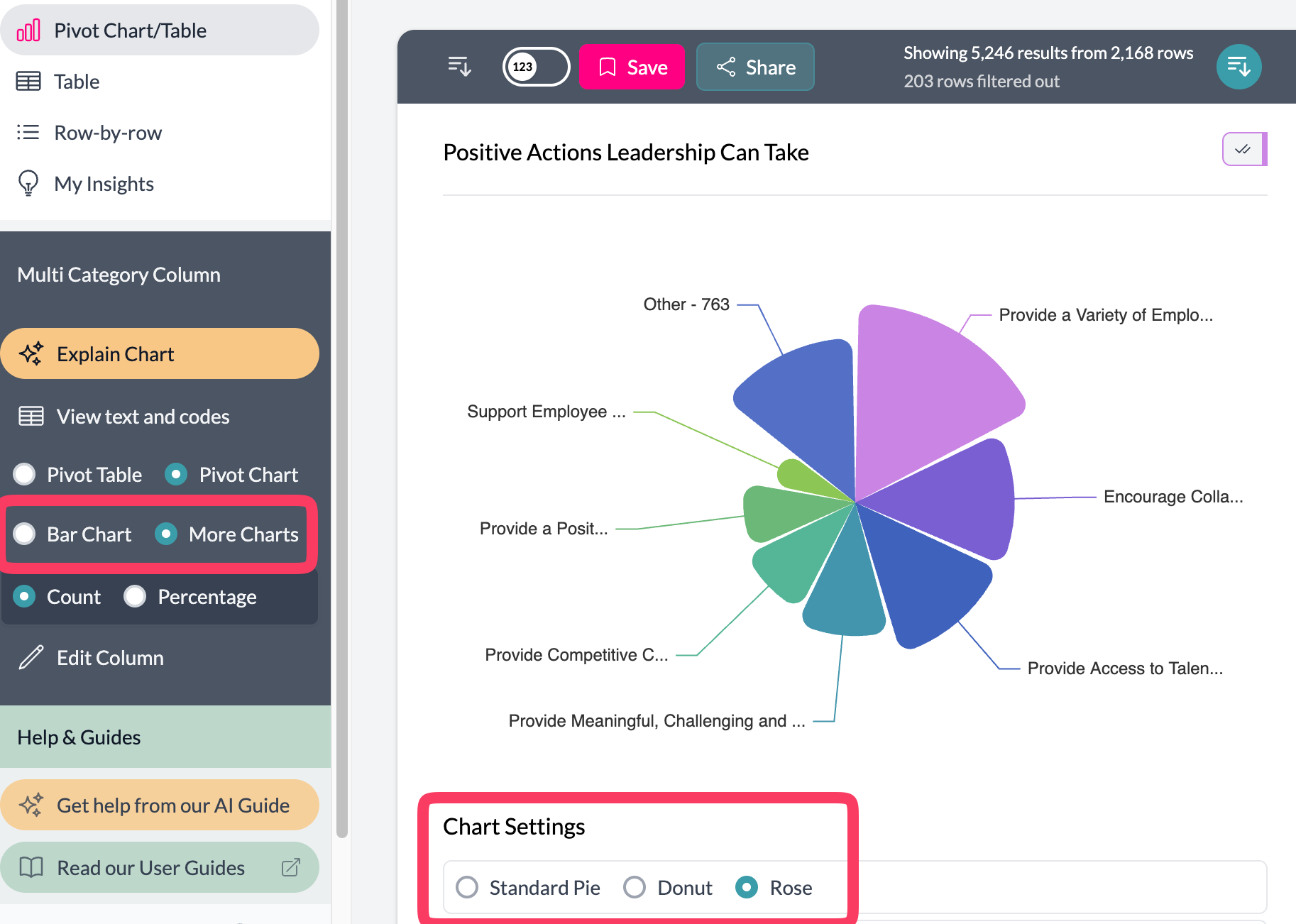Click the teal filter sort button
1296x924 pixels.
tap(1239, 67)
